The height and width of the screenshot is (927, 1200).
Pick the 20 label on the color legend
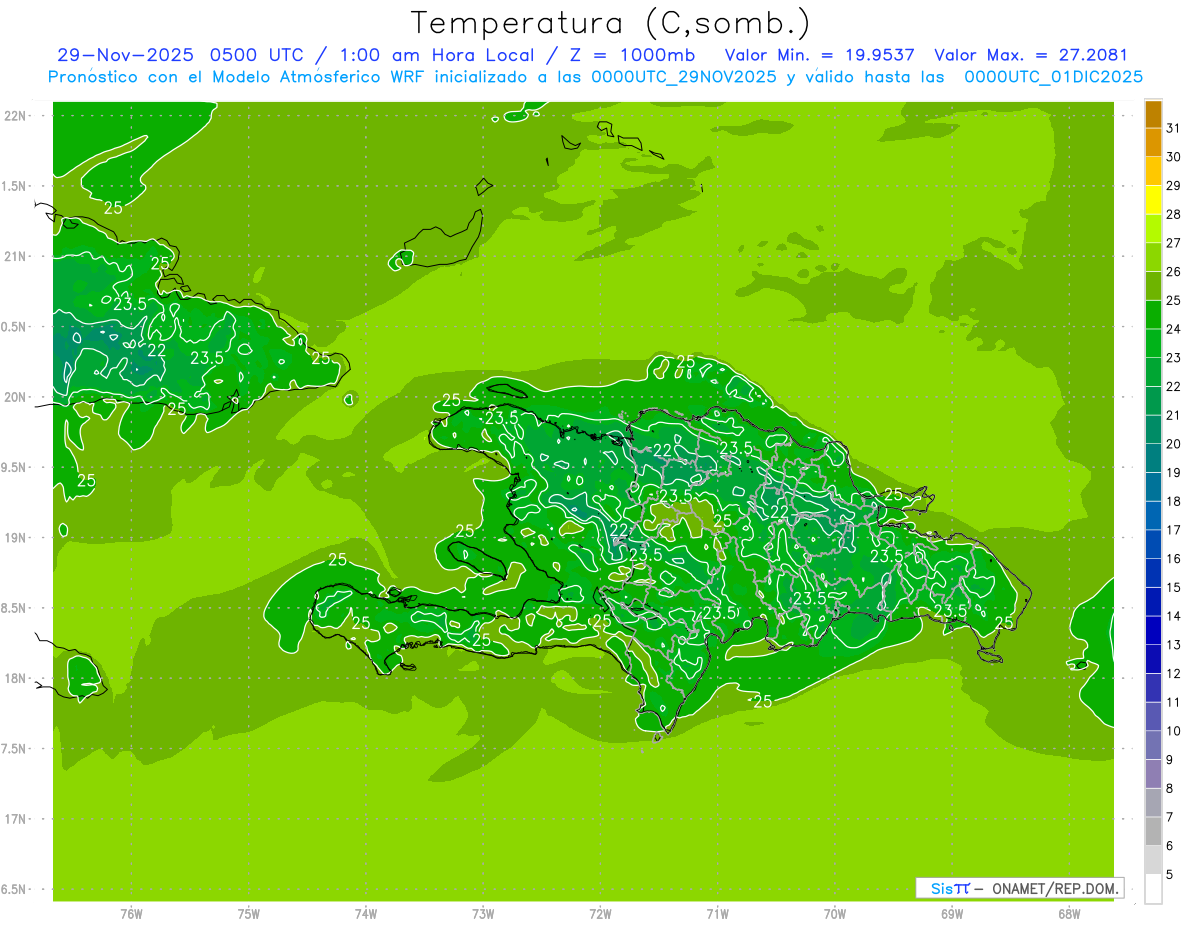pyautogui.click(x=1173, y=444)
